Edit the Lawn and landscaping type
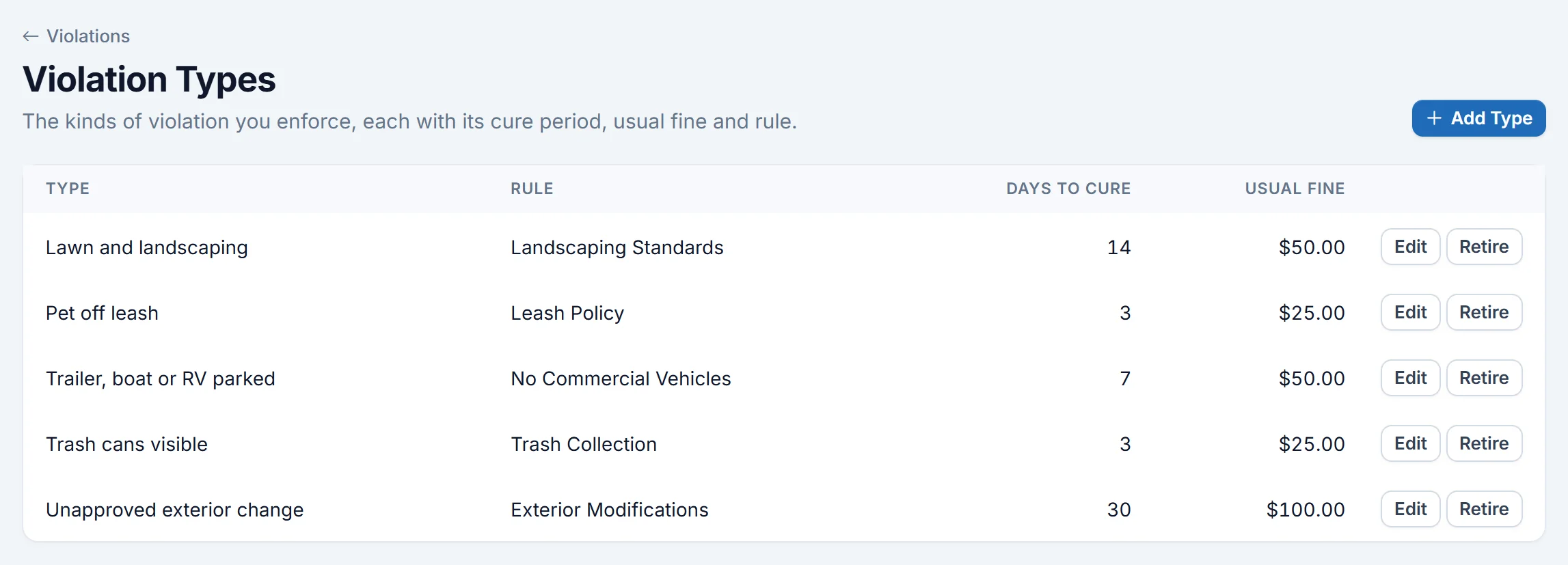 [1410, 247]
